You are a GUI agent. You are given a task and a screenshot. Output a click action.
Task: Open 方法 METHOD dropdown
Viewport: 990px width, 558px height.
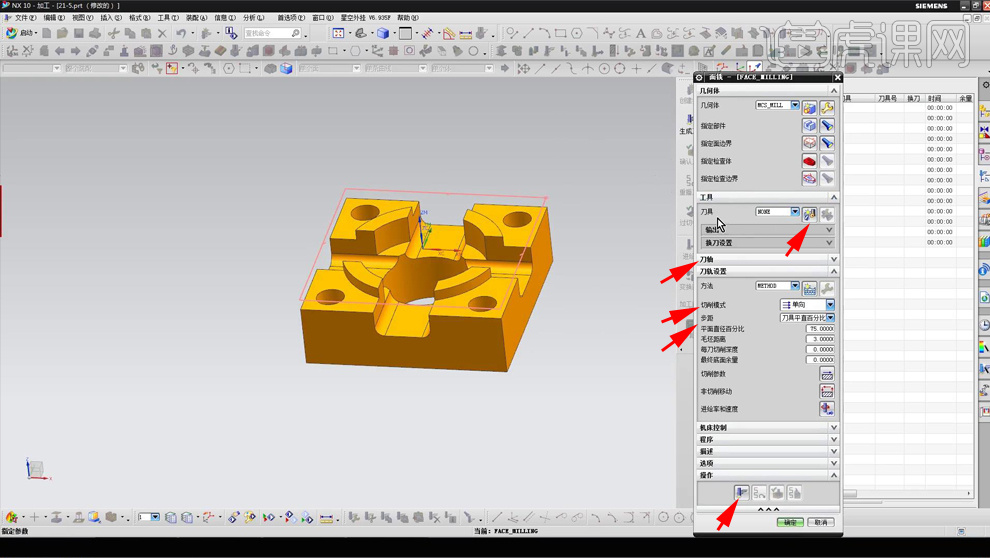pyautogui.click(x=777, y=286)
